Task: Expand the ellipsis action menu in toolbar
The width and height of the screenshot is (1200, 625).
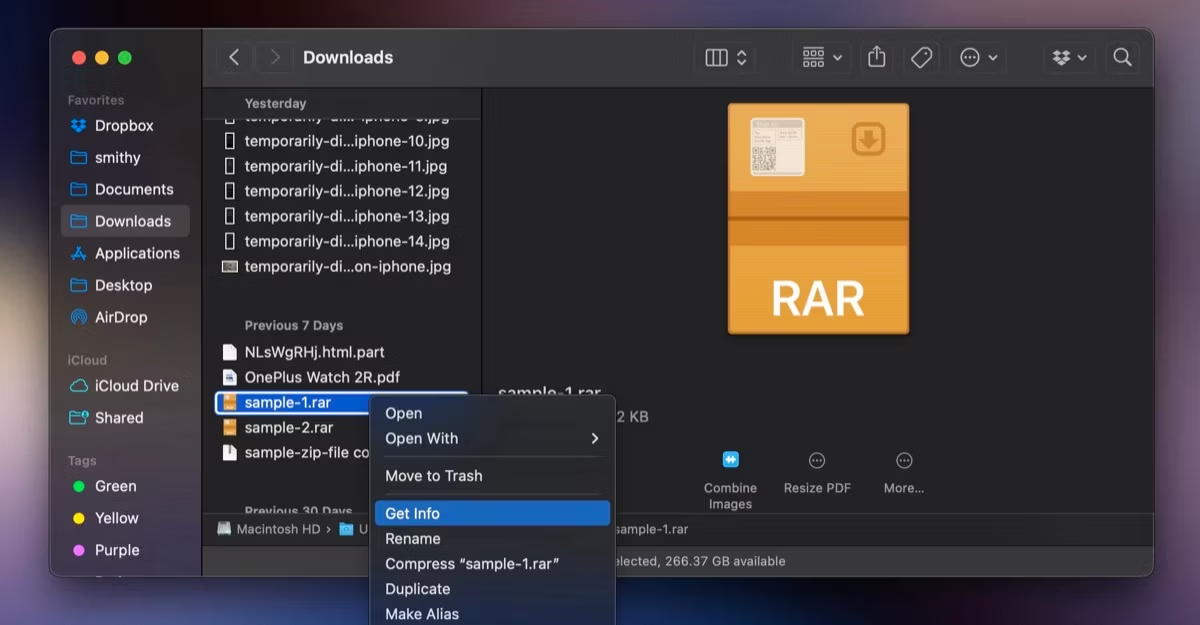Action: coord(978,58)
